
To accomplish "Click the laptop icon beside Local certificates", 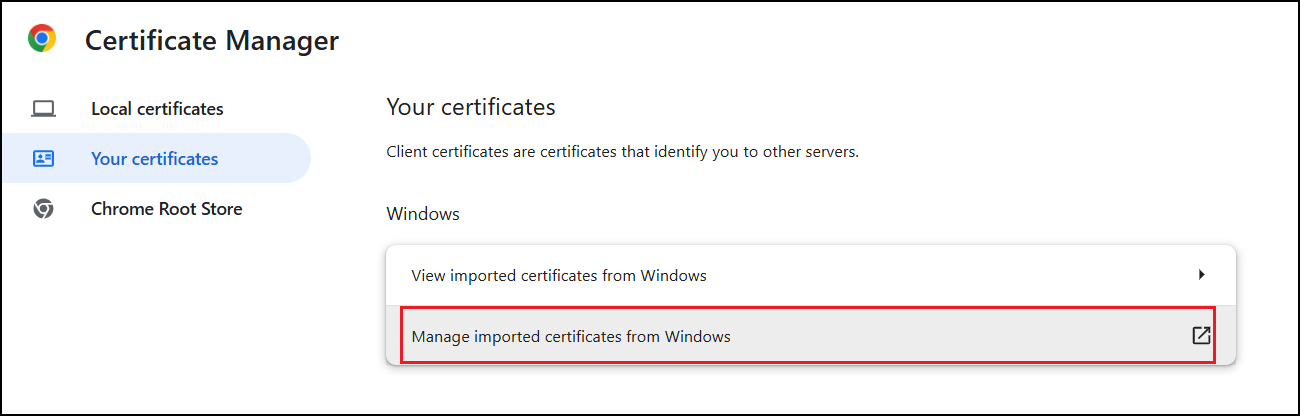I will click(x=43, y=108).
